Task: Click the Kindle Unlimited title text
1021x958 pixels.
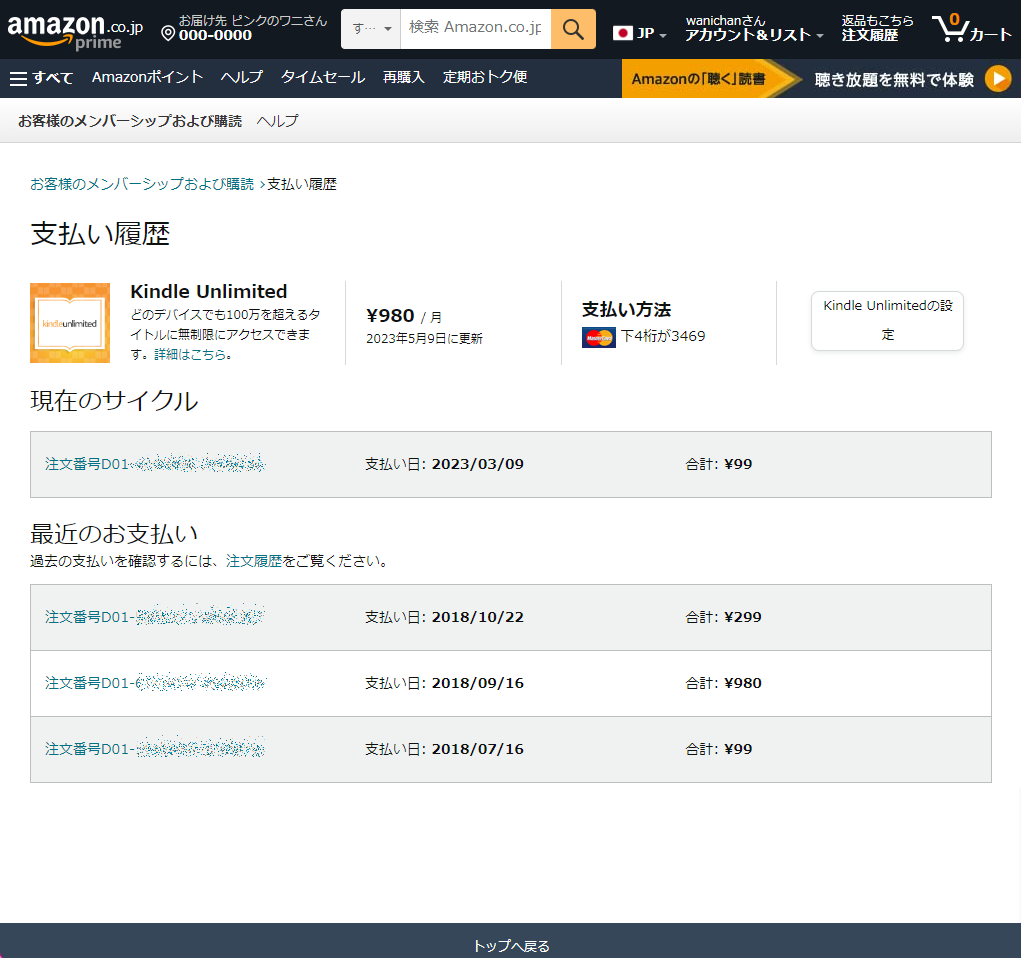Action: (208, 291)
